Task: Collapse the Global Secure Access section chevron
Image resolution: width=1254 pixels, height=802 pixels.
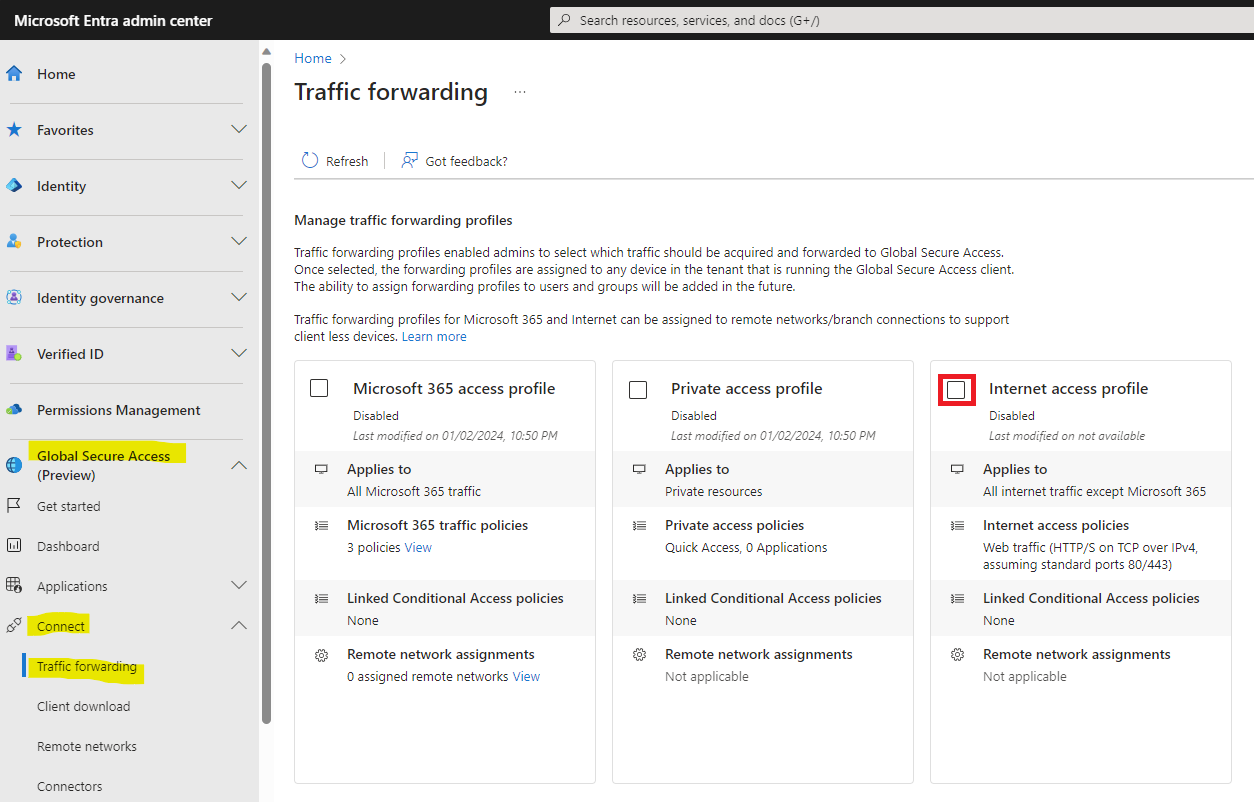Action: pyautogui.click(x=239, y=464)
